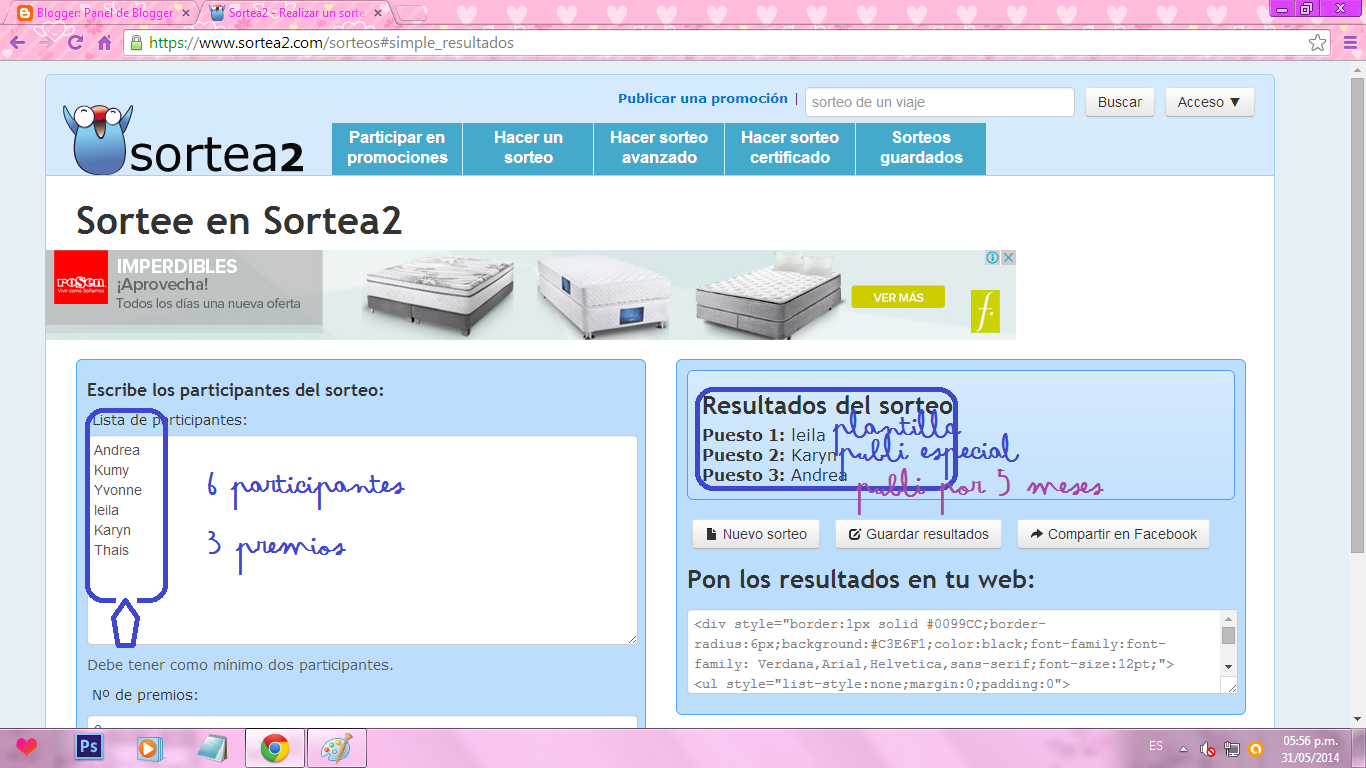Viewport: 1366px width, 768px height.
Task: Click participant name Thais
Action: (x=111, y=550)
